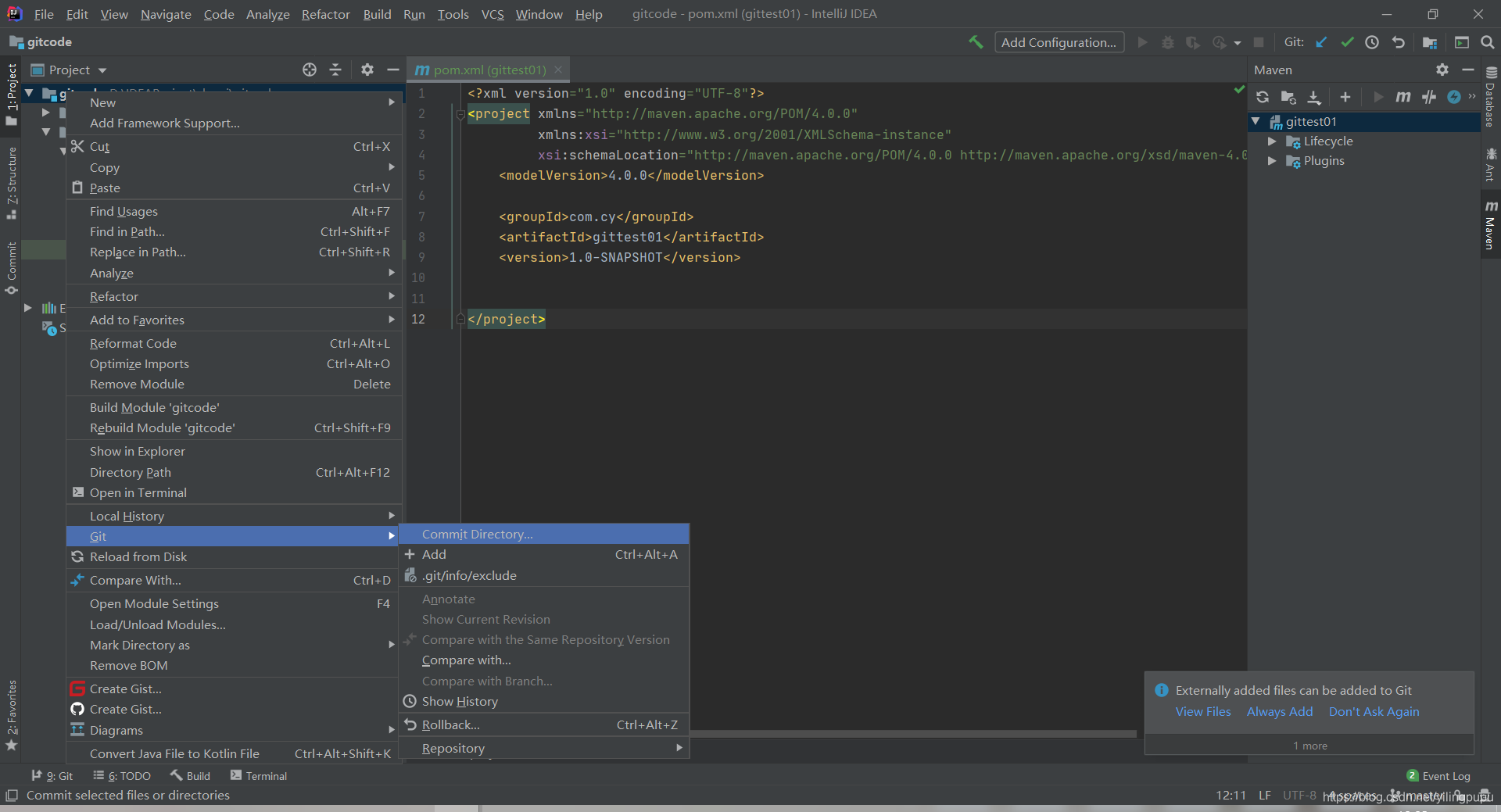
Task: Open Commit tool window tab
Action: pyautogui.click(x=11, y=268)
